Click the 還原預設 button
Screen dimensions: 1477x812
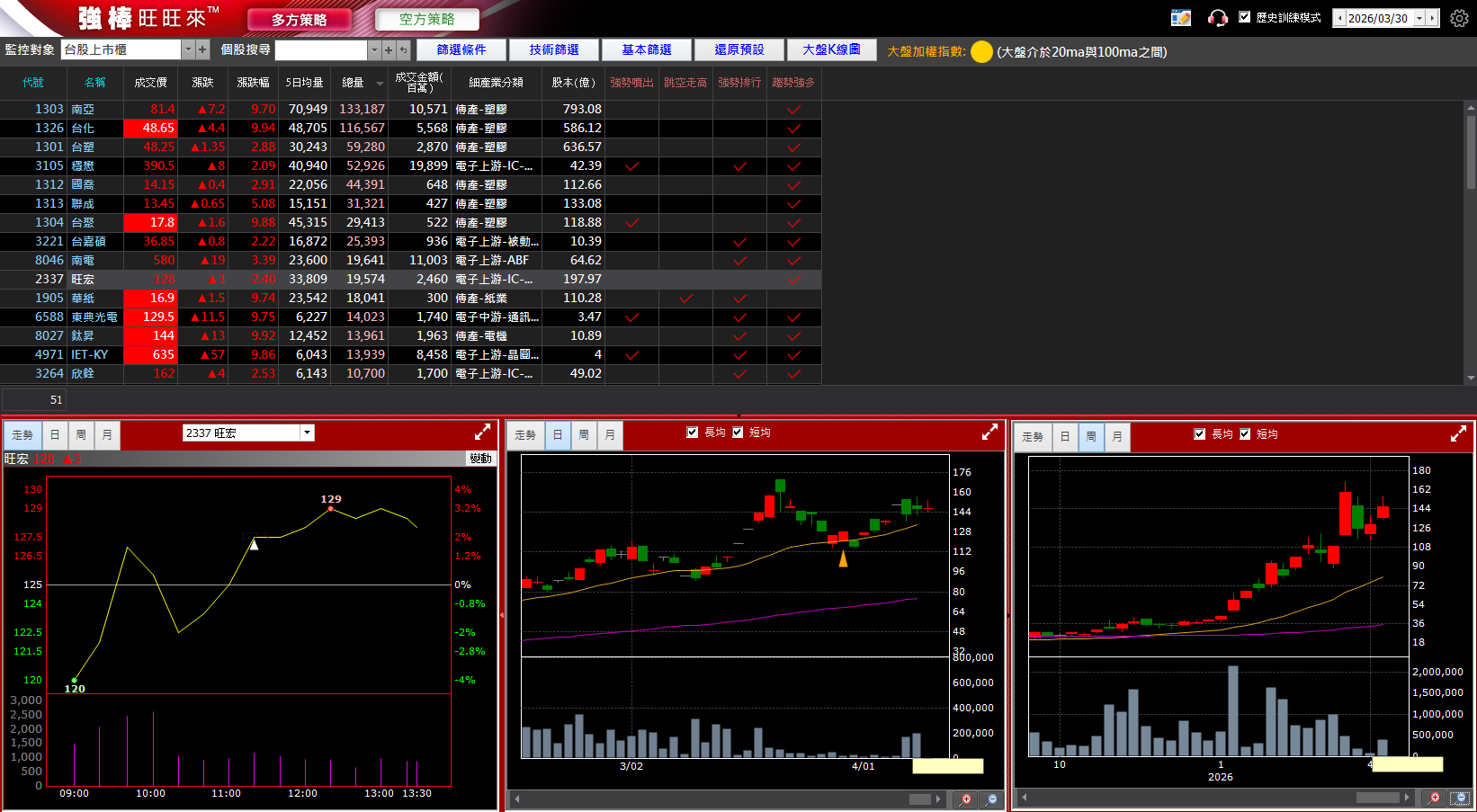[739, 50]
